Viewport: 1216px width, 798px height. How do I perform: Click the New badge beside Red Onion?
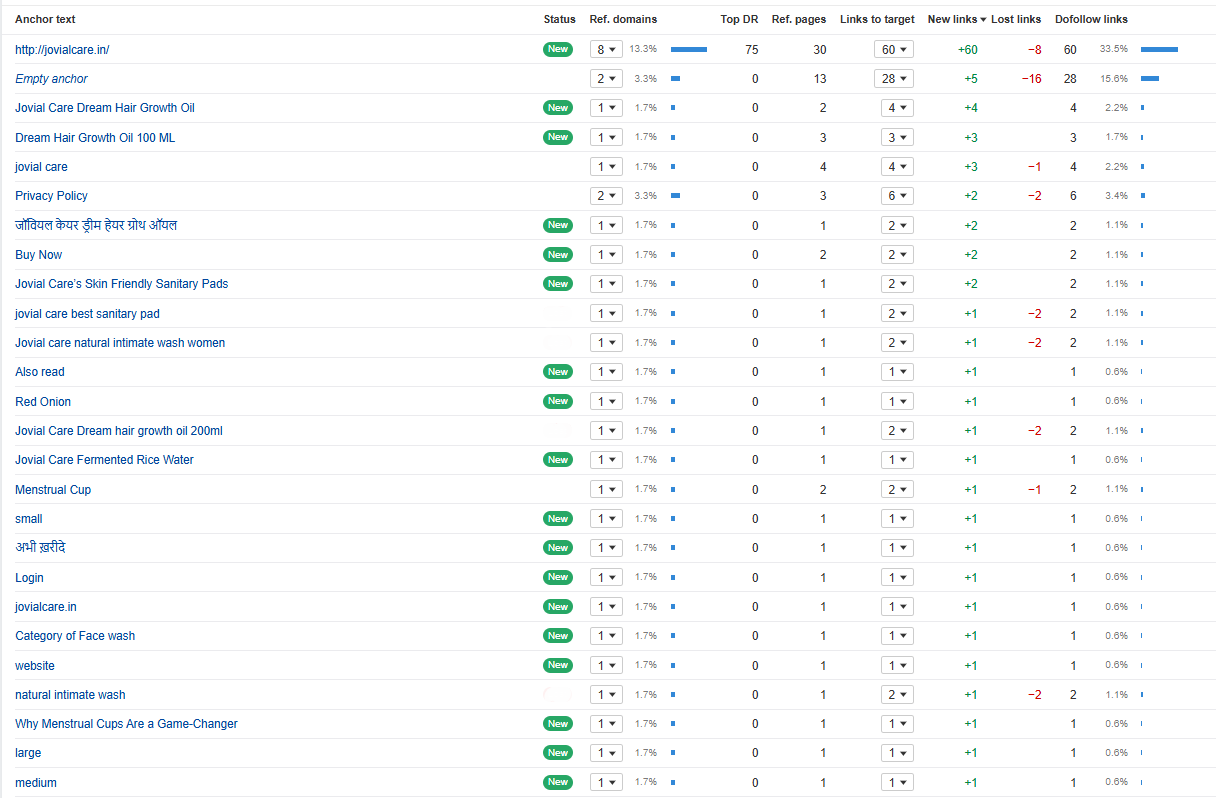[557, 401]
